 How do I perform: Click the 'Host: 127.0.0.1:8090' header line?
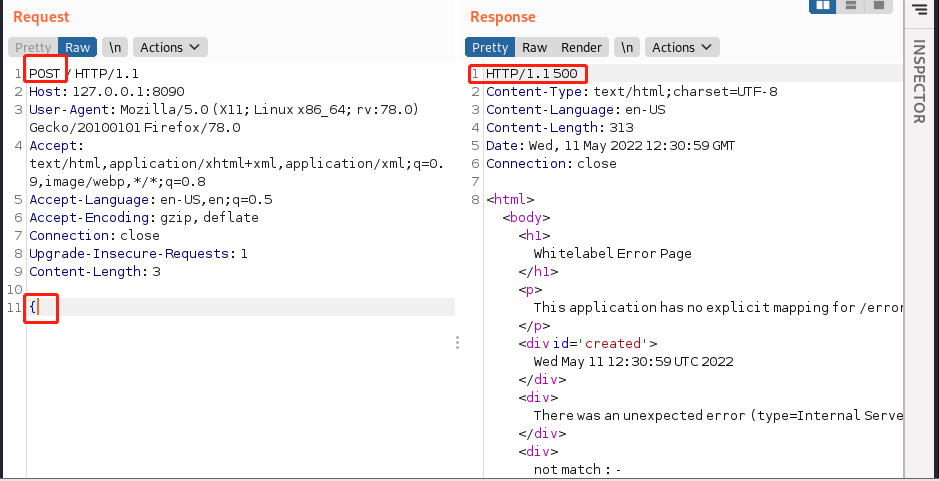point(107,92)
